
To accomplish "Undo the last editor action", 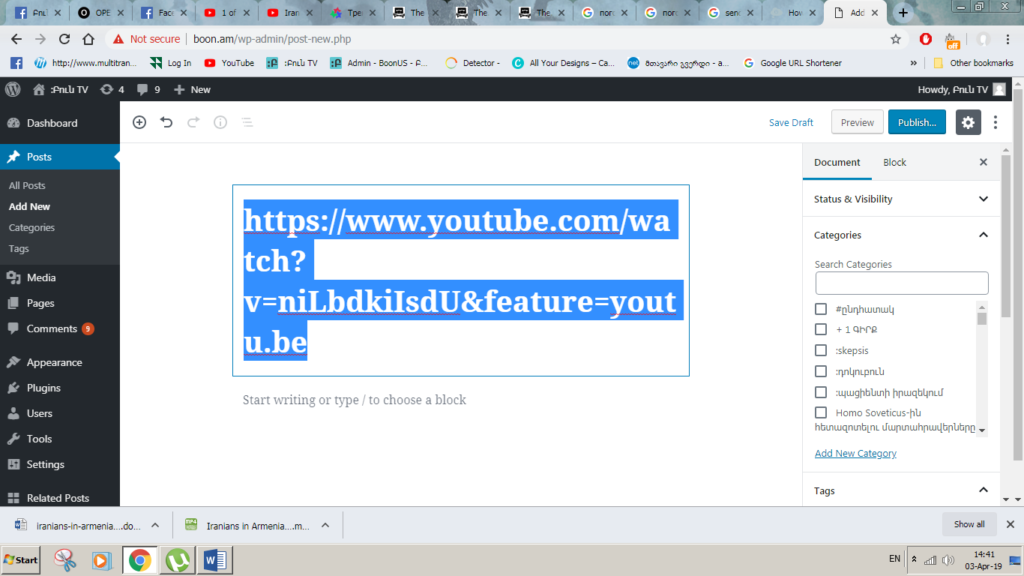I will [167, 122].
